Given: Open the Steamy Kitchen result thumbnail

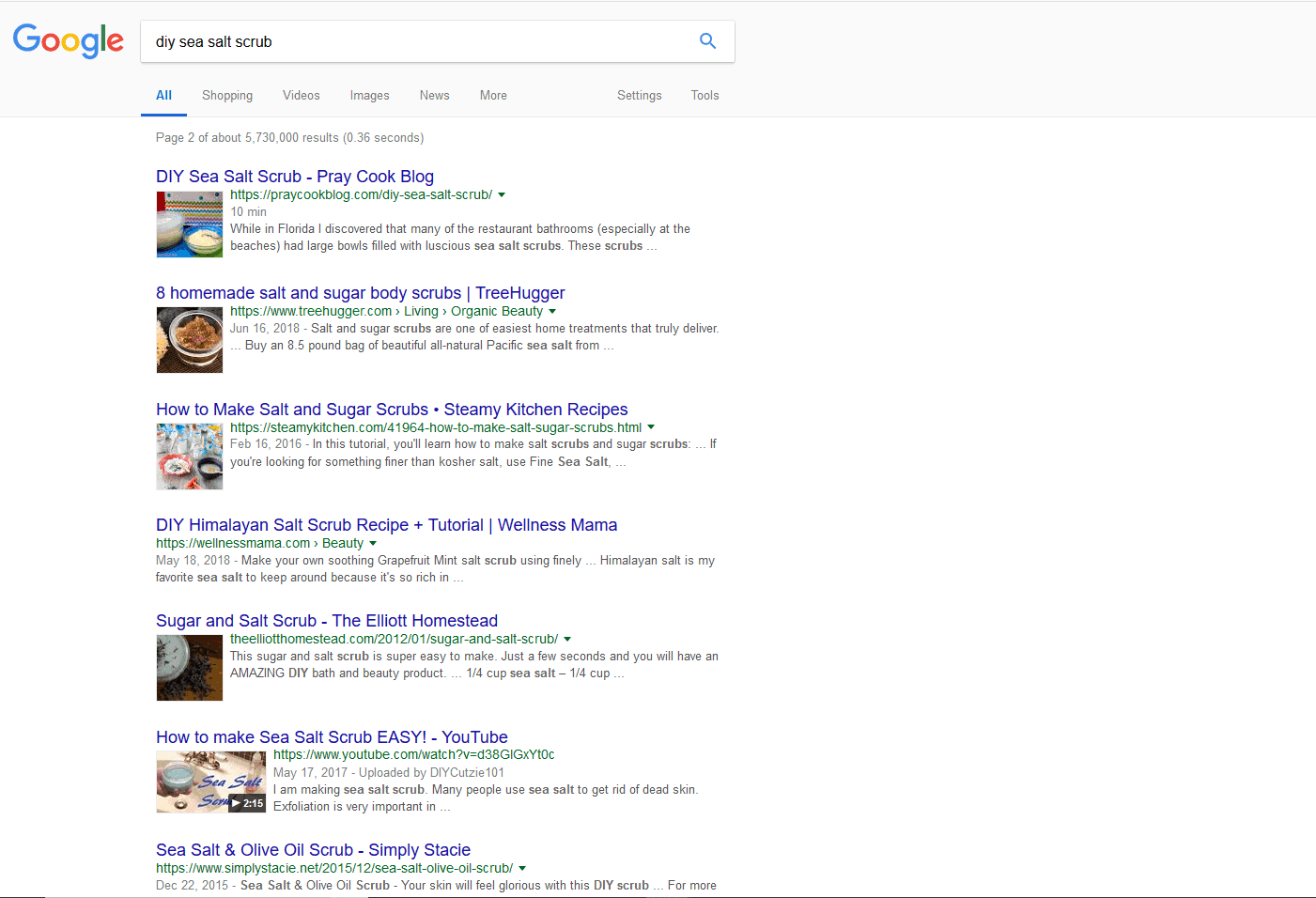Looking at the screenshot, I should [x=190, y=457].
